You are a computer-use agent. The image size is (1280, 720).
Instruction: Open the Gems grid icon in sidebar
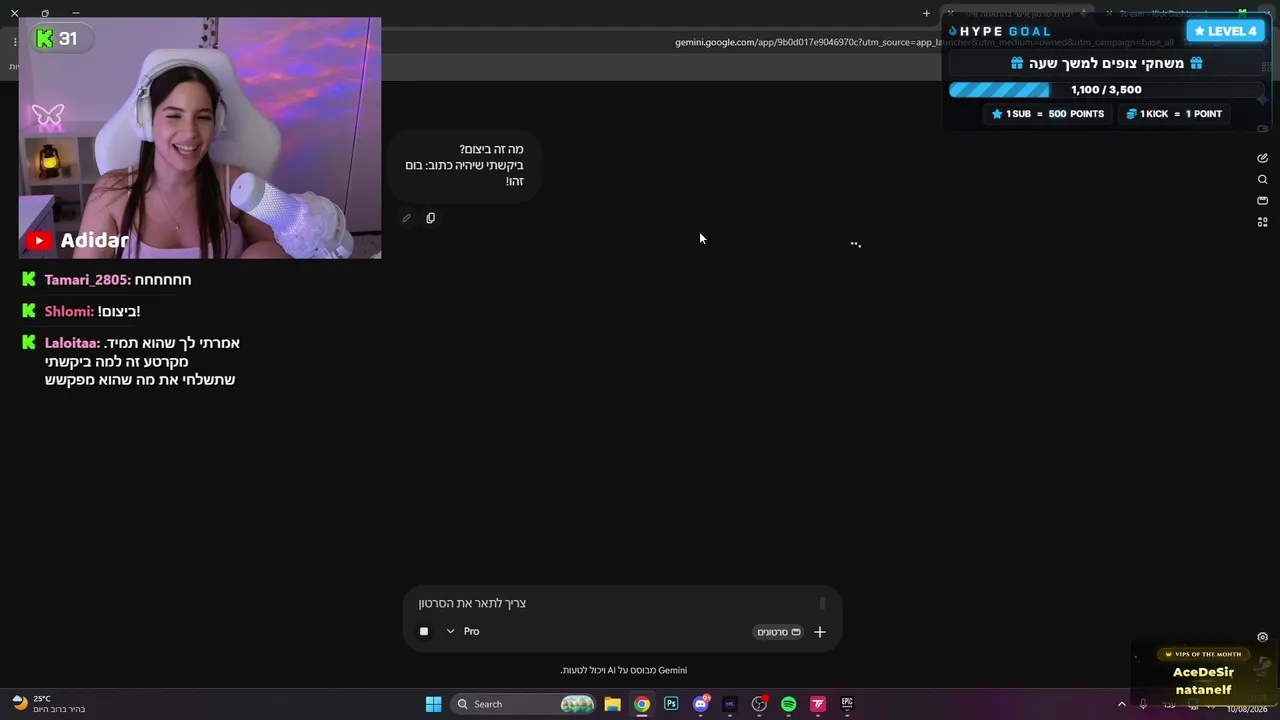[x=1262, y=222]
